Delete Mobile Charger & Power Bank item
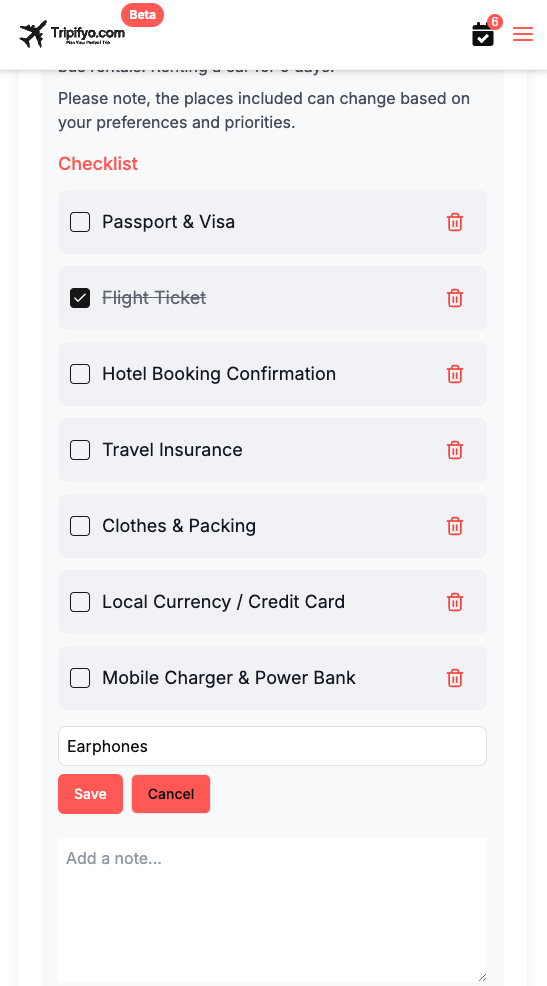547x986 pixels. point(455,678)
